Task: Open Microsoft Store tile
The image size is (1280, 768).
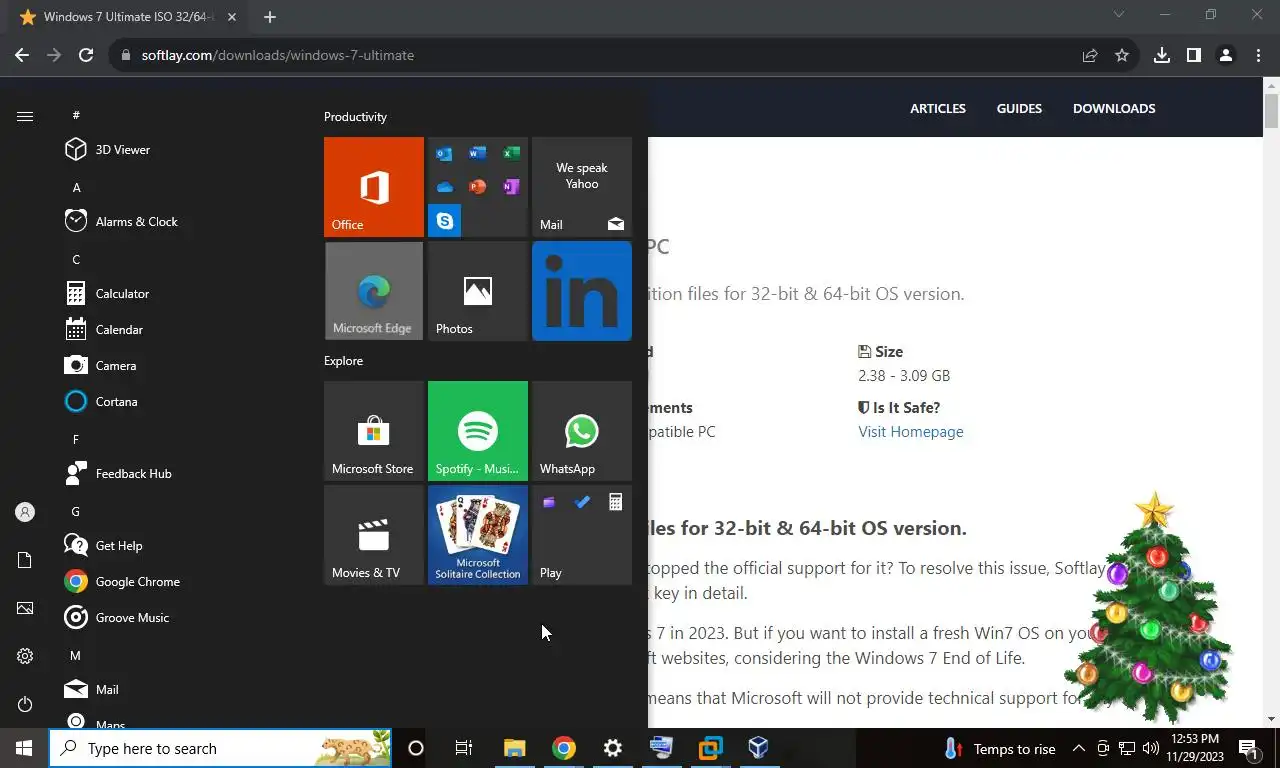Action: pyautogui.click(x=374, y=431)
